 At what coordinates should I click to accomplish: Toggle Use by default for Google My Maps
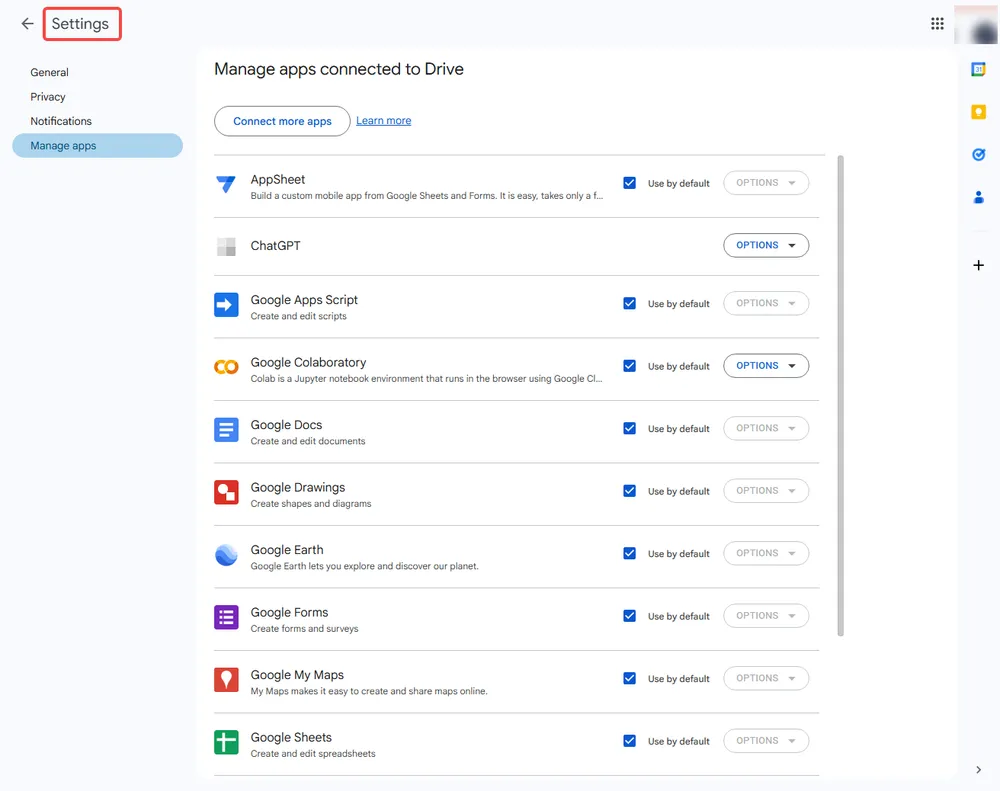(629, 679)
